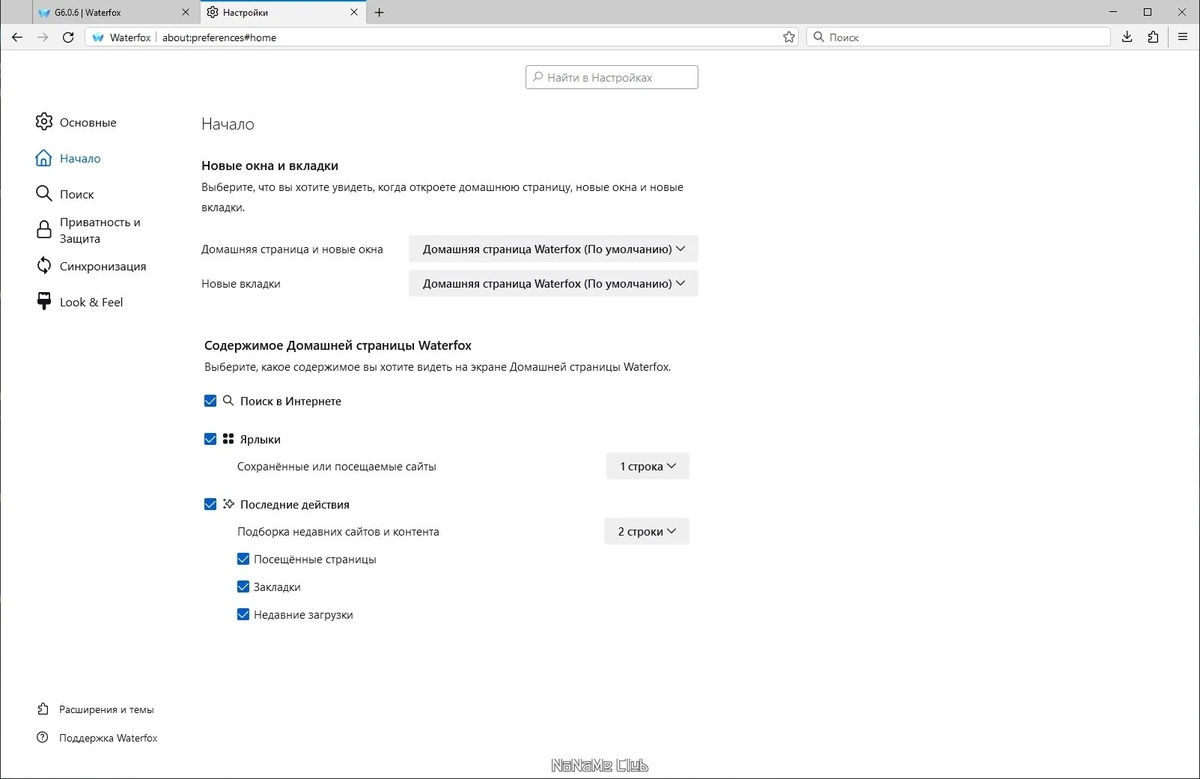Click the forward navigation arrow
The image size is (1200, 779).
42,37
